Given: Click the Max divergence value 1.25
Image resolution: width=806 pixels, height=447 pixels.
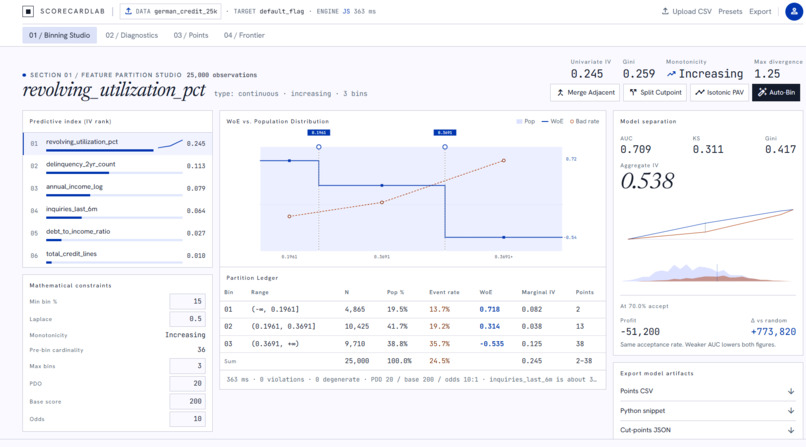Looking at the screenshot, I should (767, 74).
